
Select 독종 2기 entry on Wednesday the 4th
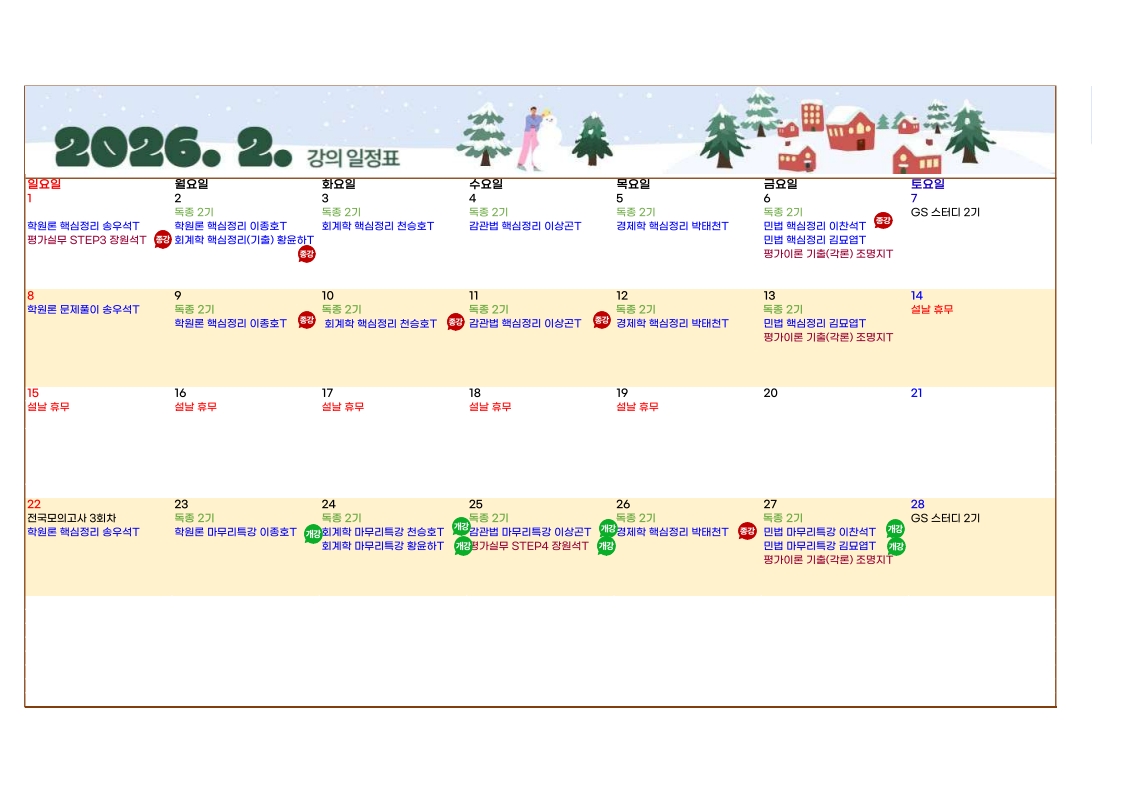pos(488,212)
